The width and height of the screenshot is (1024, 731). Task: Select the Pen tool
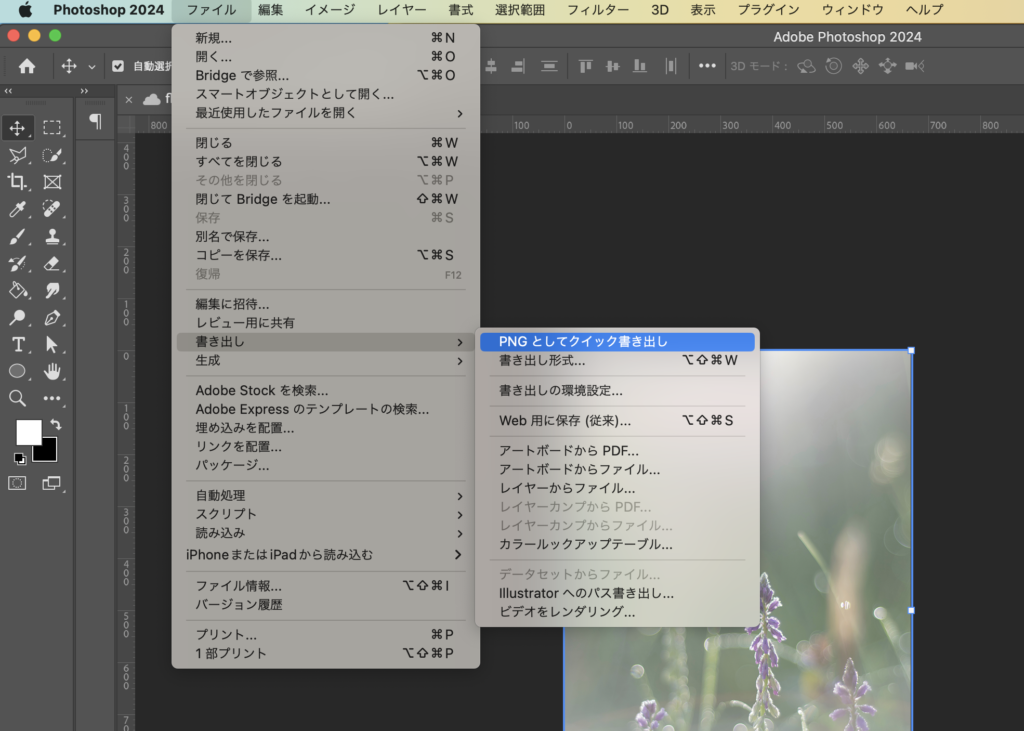point(52,317)
